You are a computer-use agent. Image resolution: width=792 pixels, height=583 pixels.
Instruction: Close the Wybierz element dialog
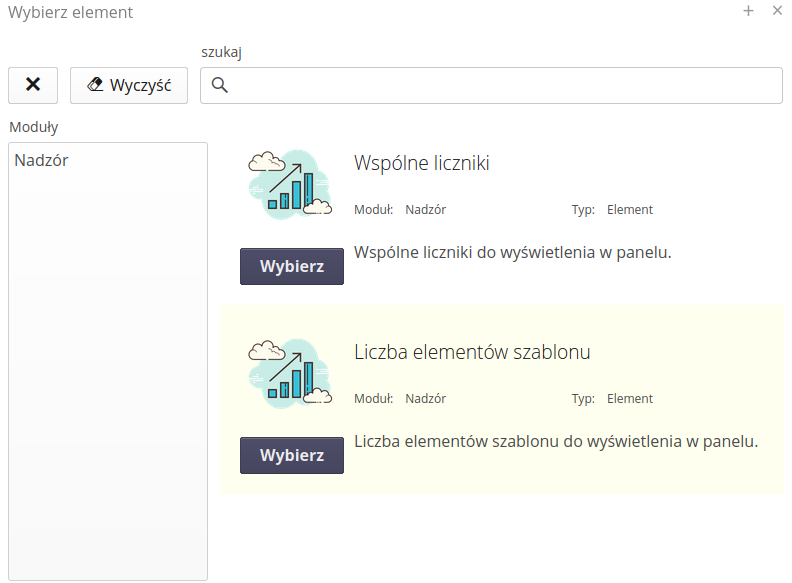pyautogui.click(x=777, y=11)
